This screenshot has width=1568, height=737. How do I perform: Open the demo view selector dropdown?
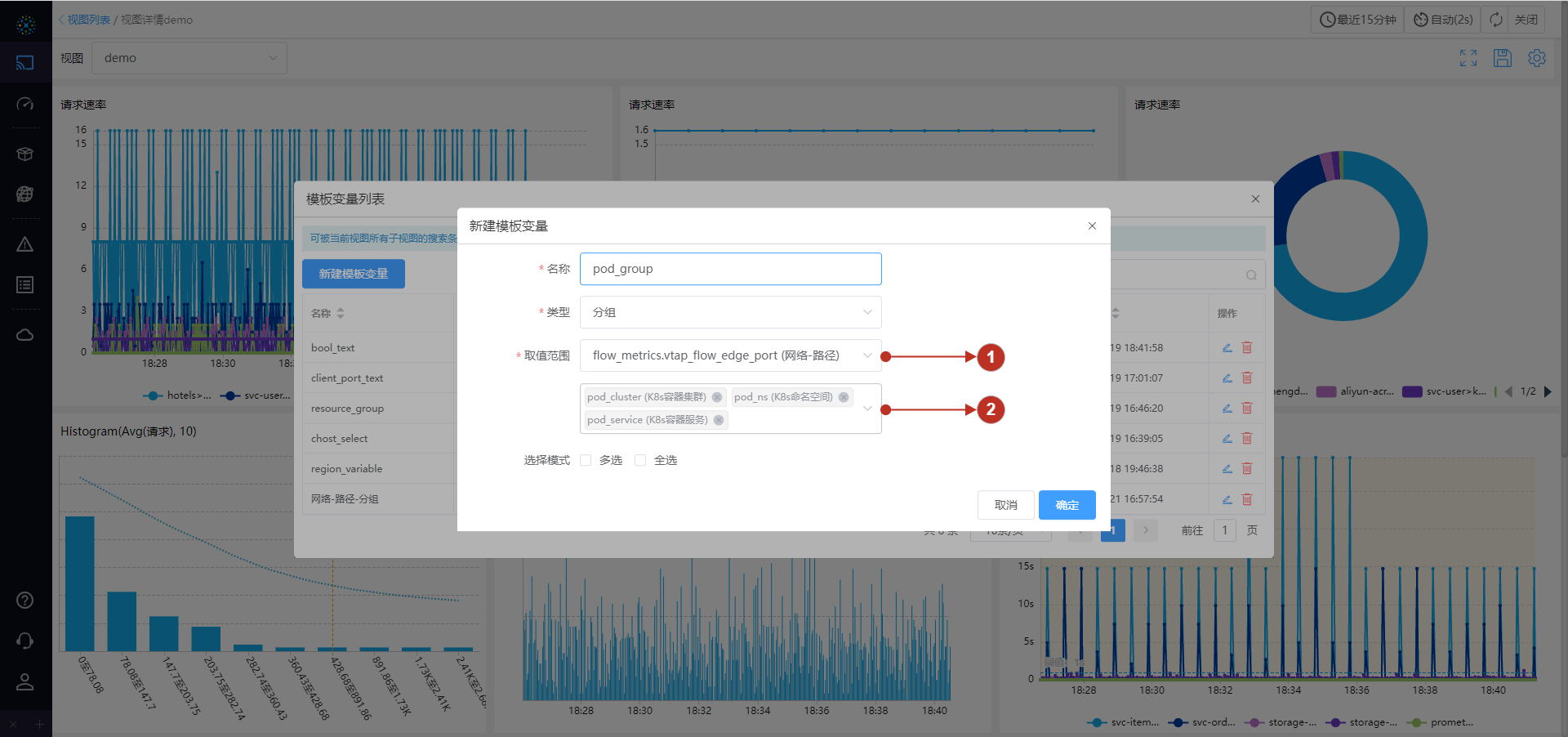coord(189,57)
